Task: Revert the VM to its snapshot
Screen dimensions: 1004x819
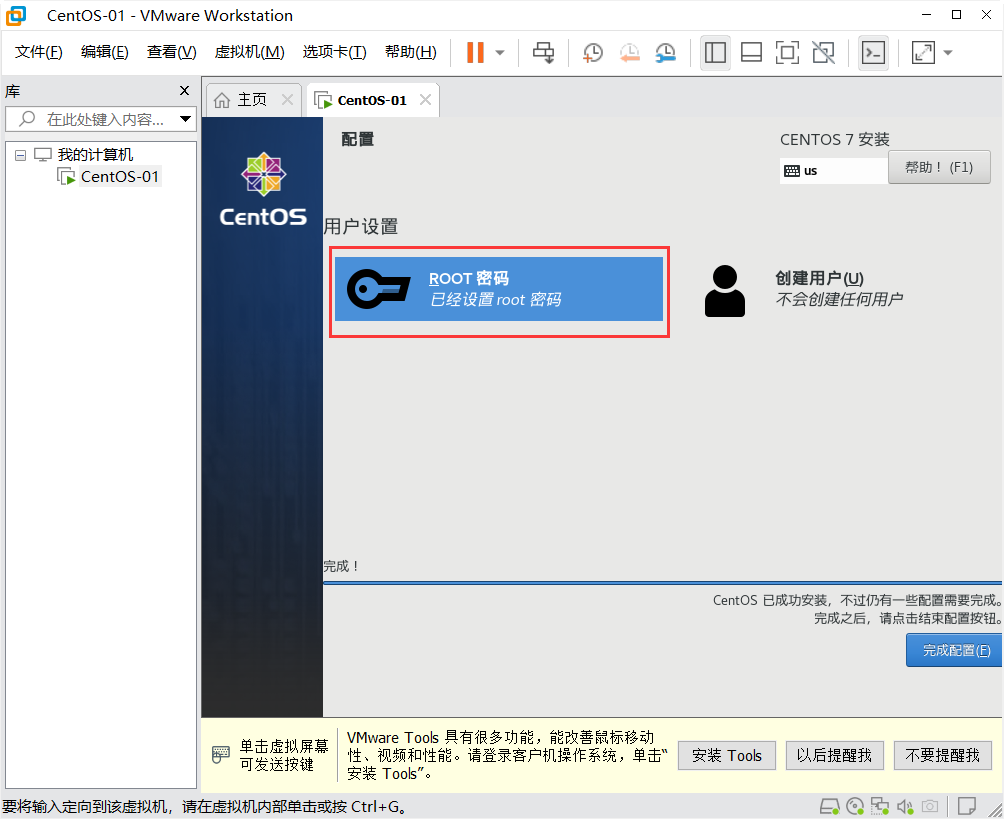Action: [628, 52]
